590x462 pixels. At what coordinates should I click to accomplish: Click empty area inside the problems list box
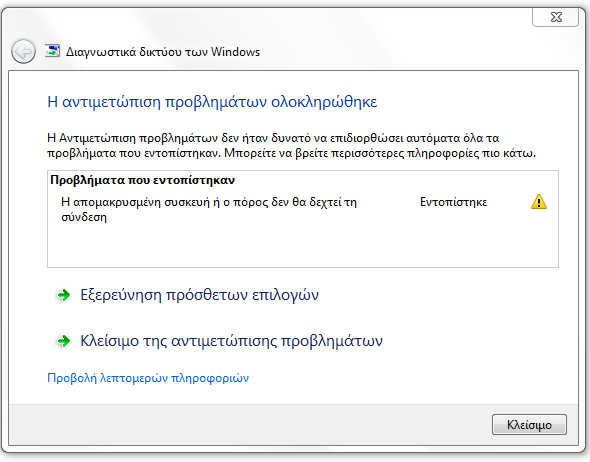click(x=303, y=246)
